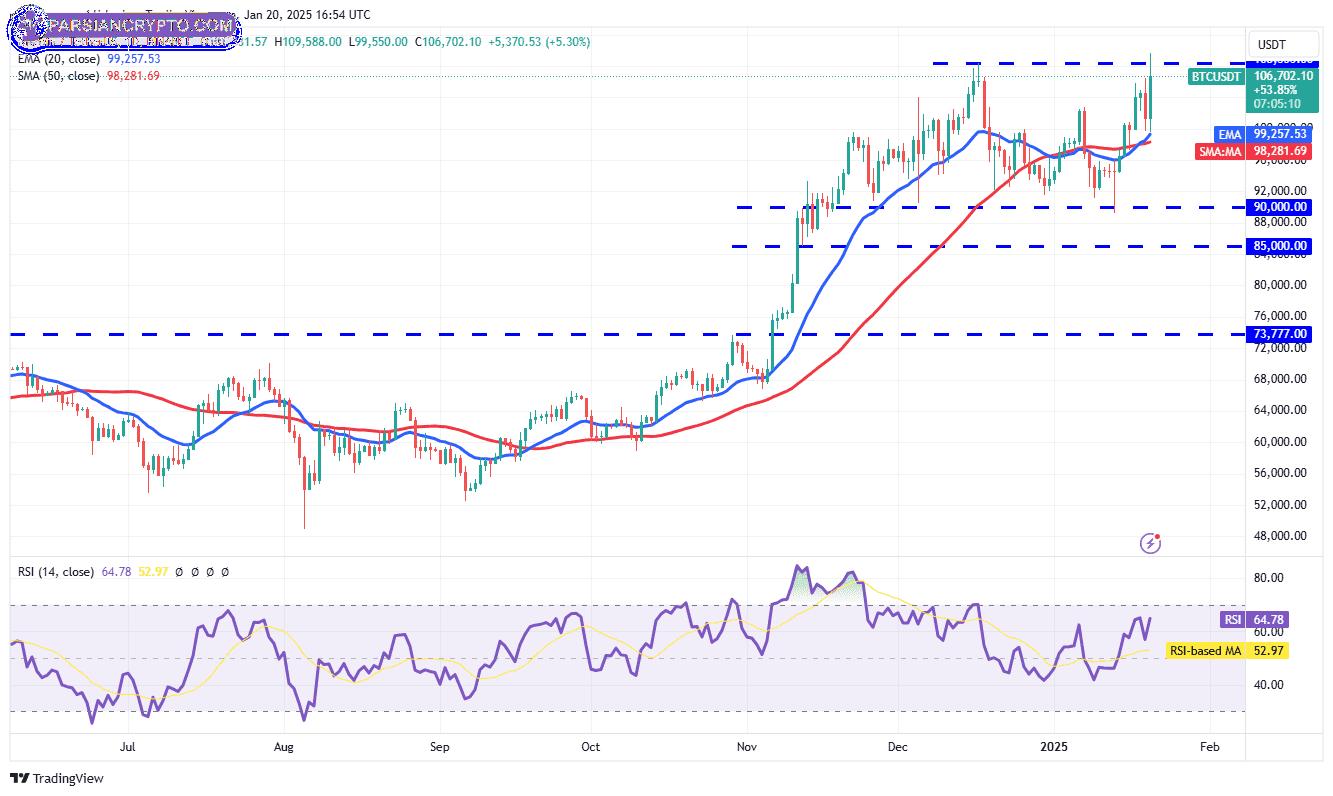Click the 73,777.00 horizontal line label
Viewport: 1333px width, 796px height.
(x=1281, y=334)
